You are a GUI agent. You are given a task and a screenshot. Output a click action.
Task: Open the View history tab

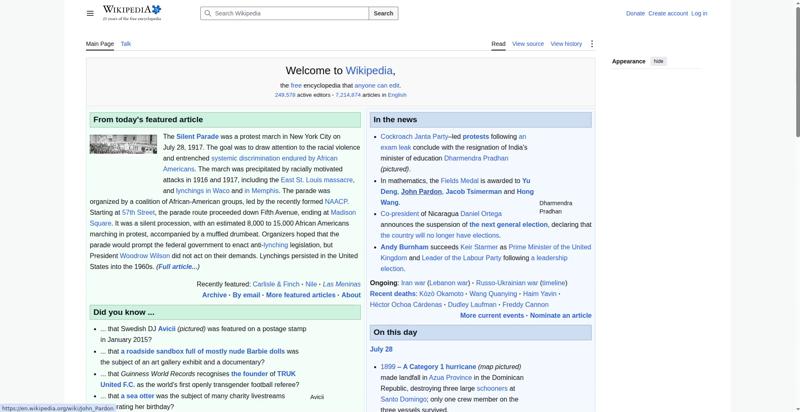(x=566, y=44)
